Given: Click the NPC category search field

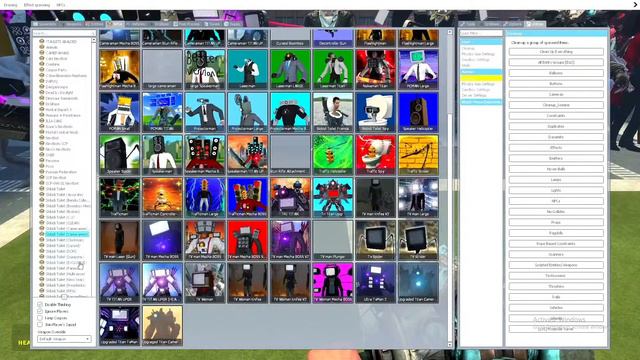Looking at the screenshot, I should tap(64, 33).
